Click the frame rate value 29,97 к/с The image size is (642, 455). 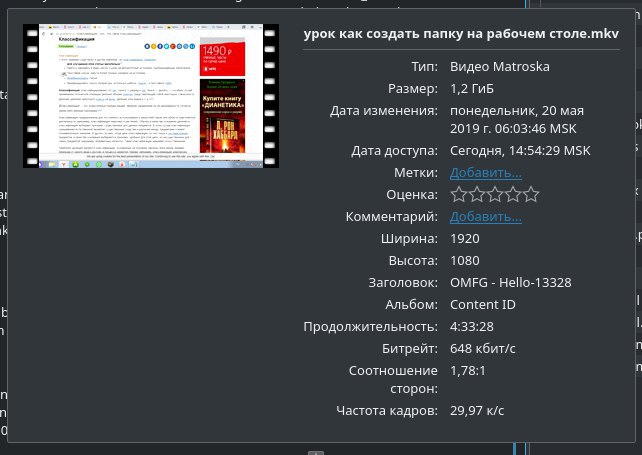(x=477, y=410)
